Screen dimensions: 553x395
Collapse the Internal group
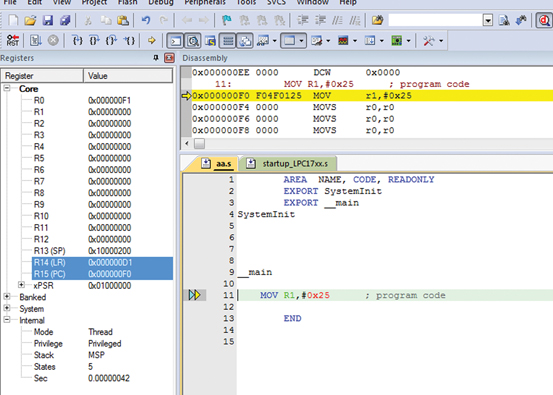click(7, 320)
